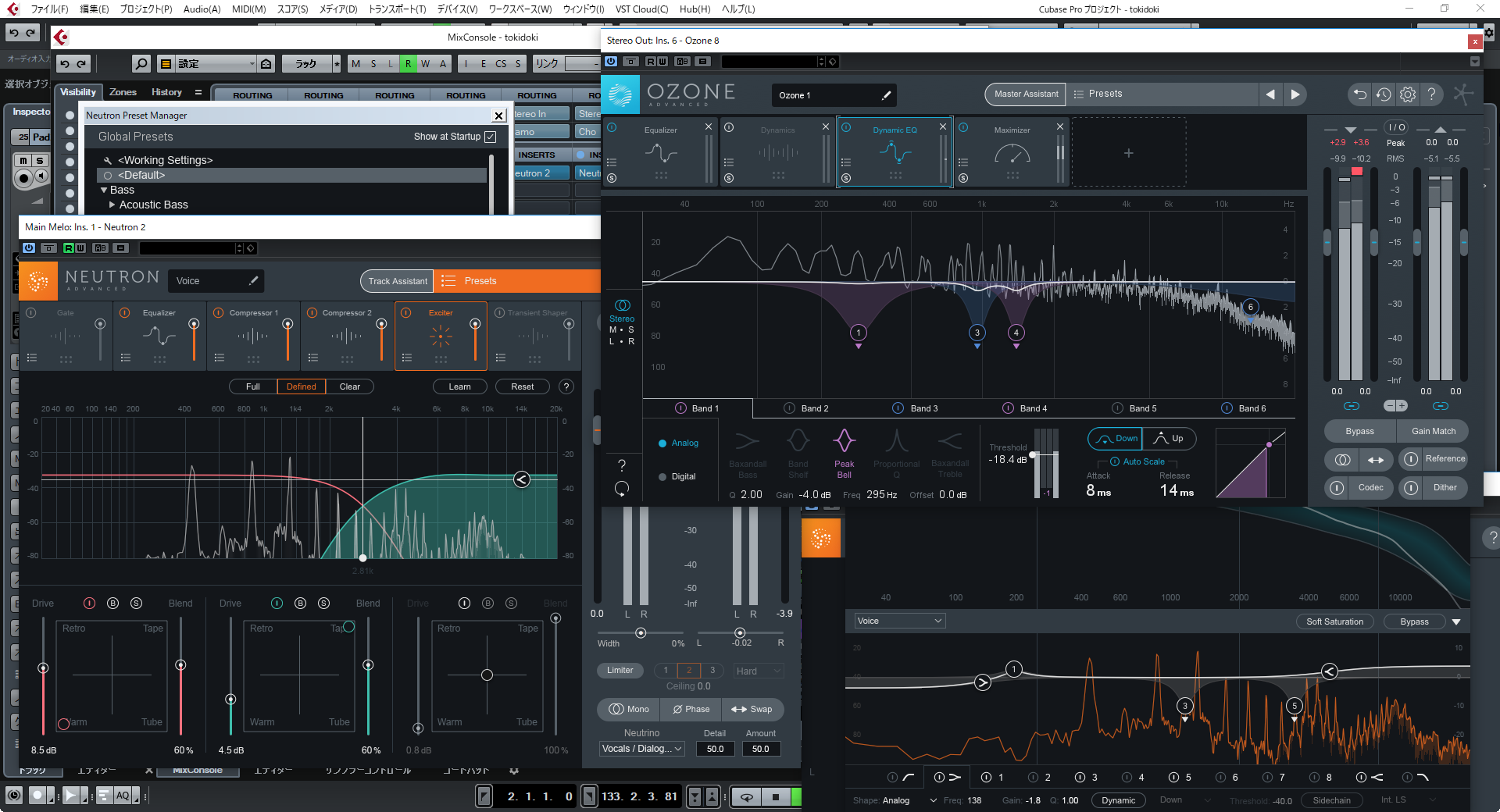Edit Ozone preset name pencil icon

click(886, 95)
